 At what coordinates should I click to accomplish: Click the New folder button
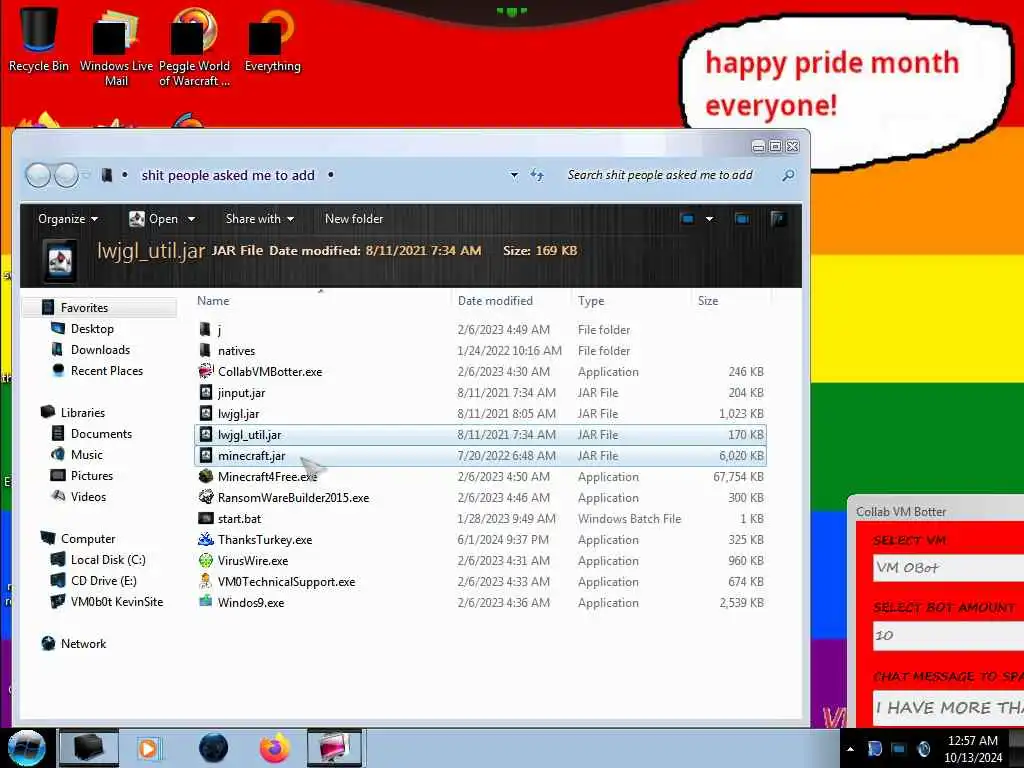tap(354, 219)
